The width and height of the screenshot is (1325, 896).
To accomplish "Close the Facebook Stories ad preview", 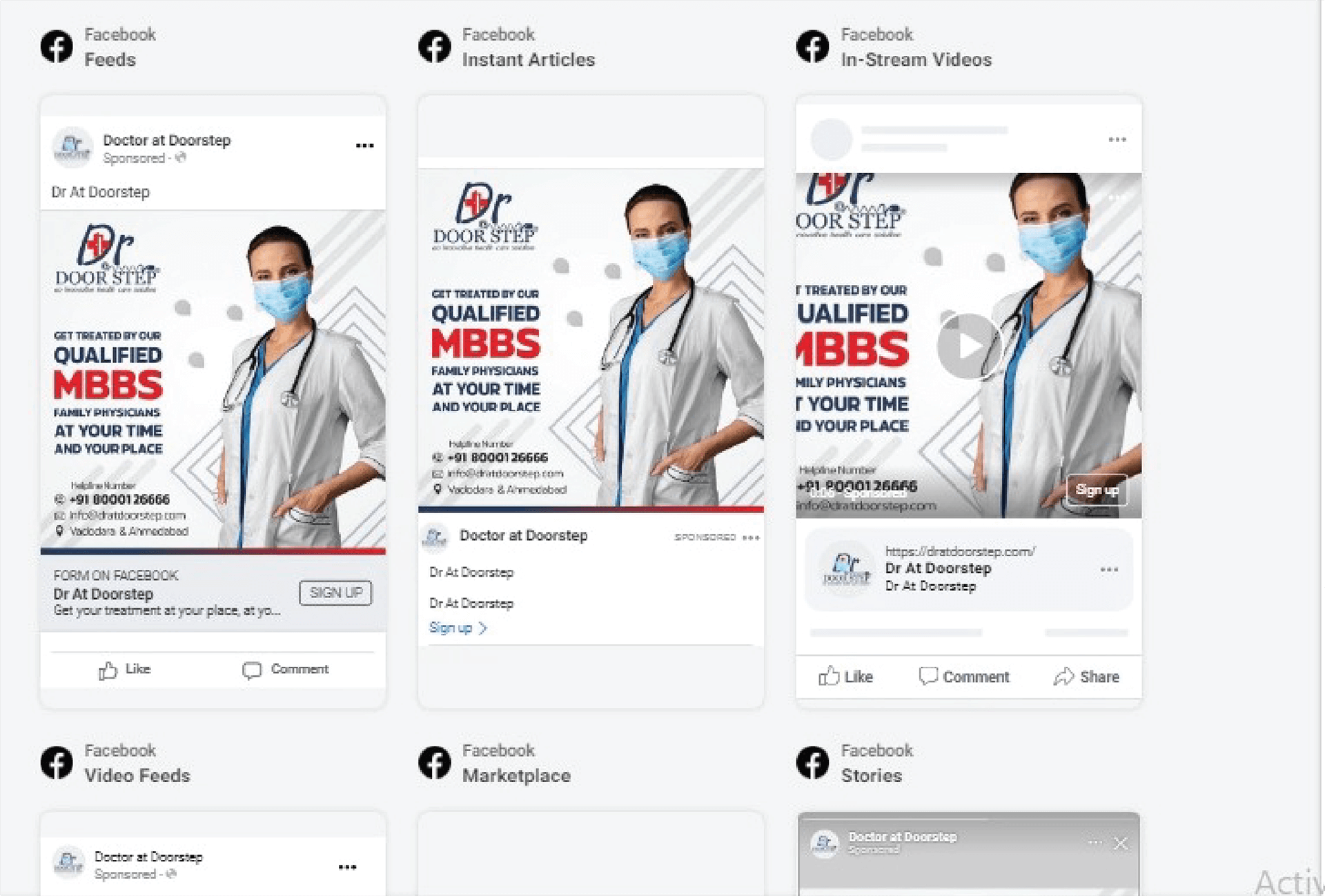I will [x=1121, y=843].
